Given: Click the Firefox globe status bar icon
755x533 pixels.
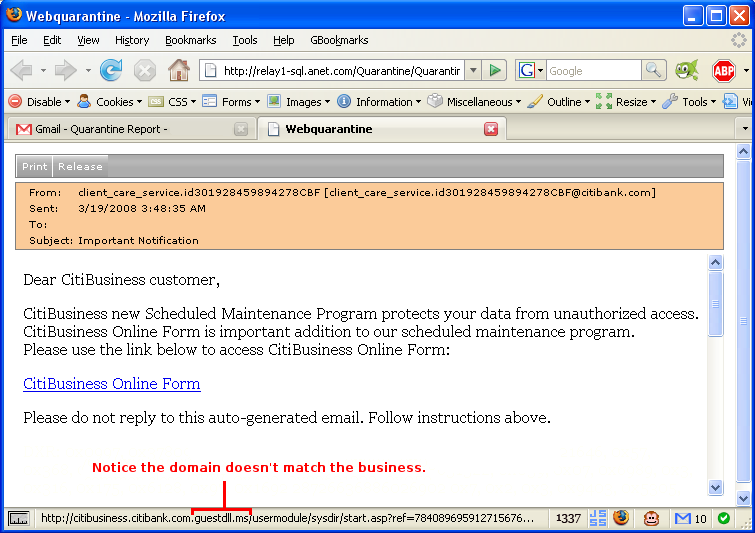Looking at the screenshot, I should [x=621, y=518].
